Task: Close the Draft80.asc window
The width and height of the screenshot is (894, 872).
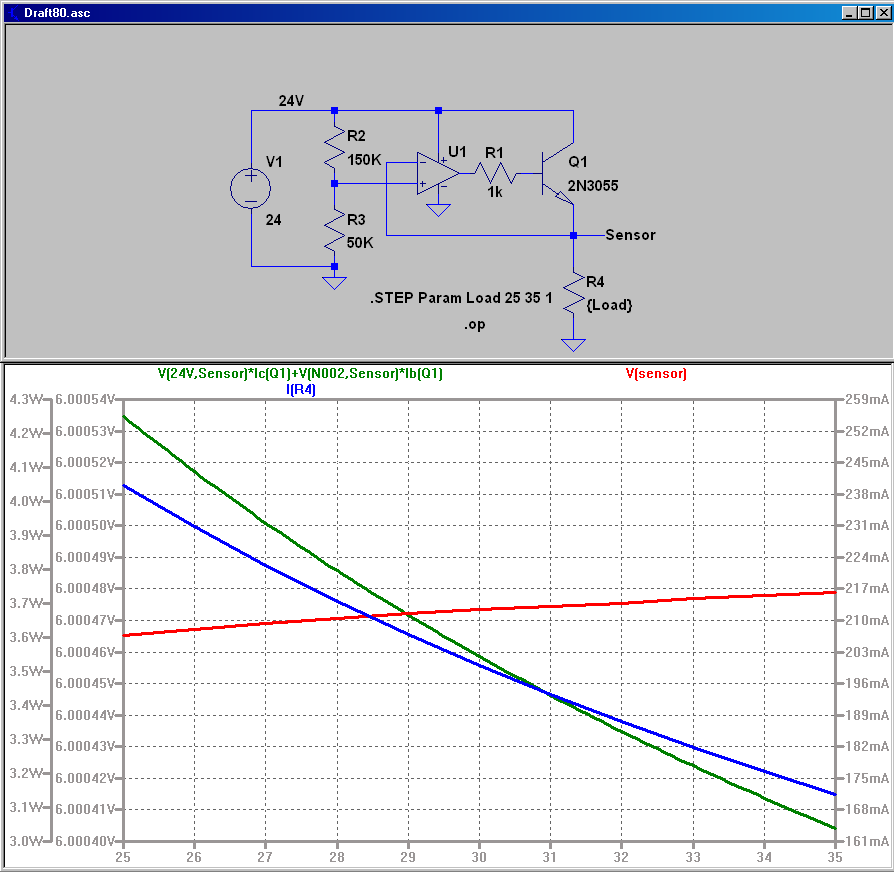Action: coord(883,13)
